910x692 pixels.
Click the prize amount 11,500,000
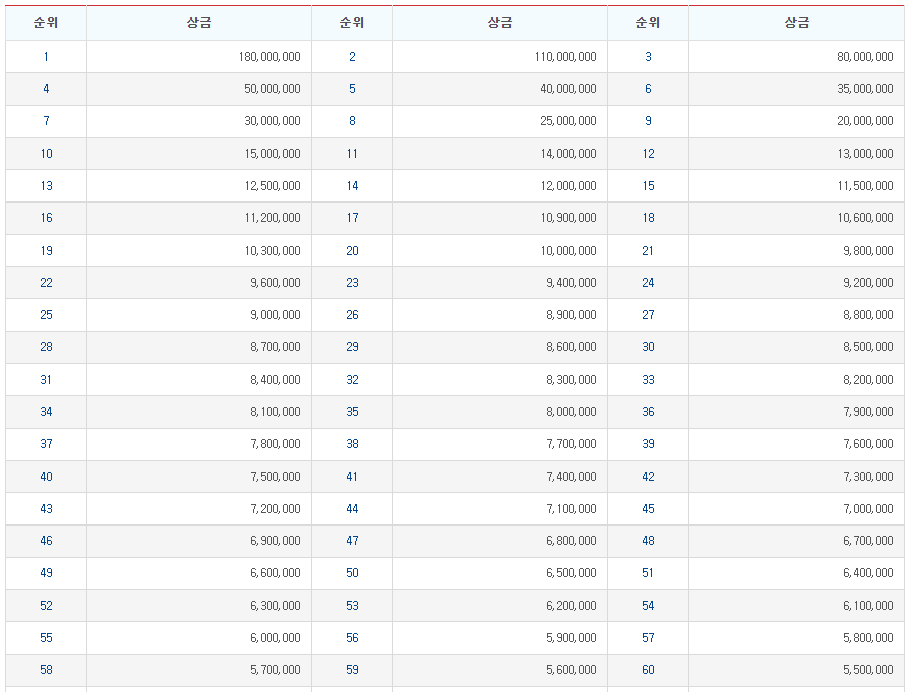pos(865,186)
